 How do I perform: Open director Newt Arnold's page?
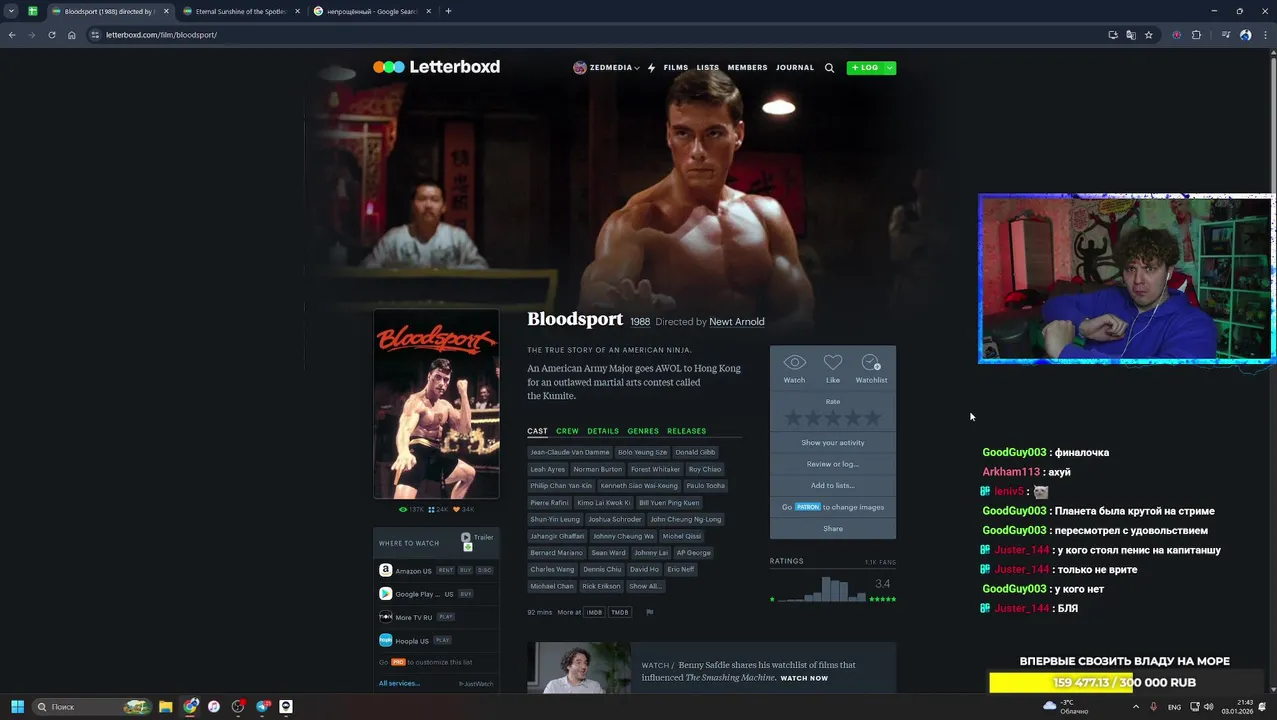coord(736,322)
